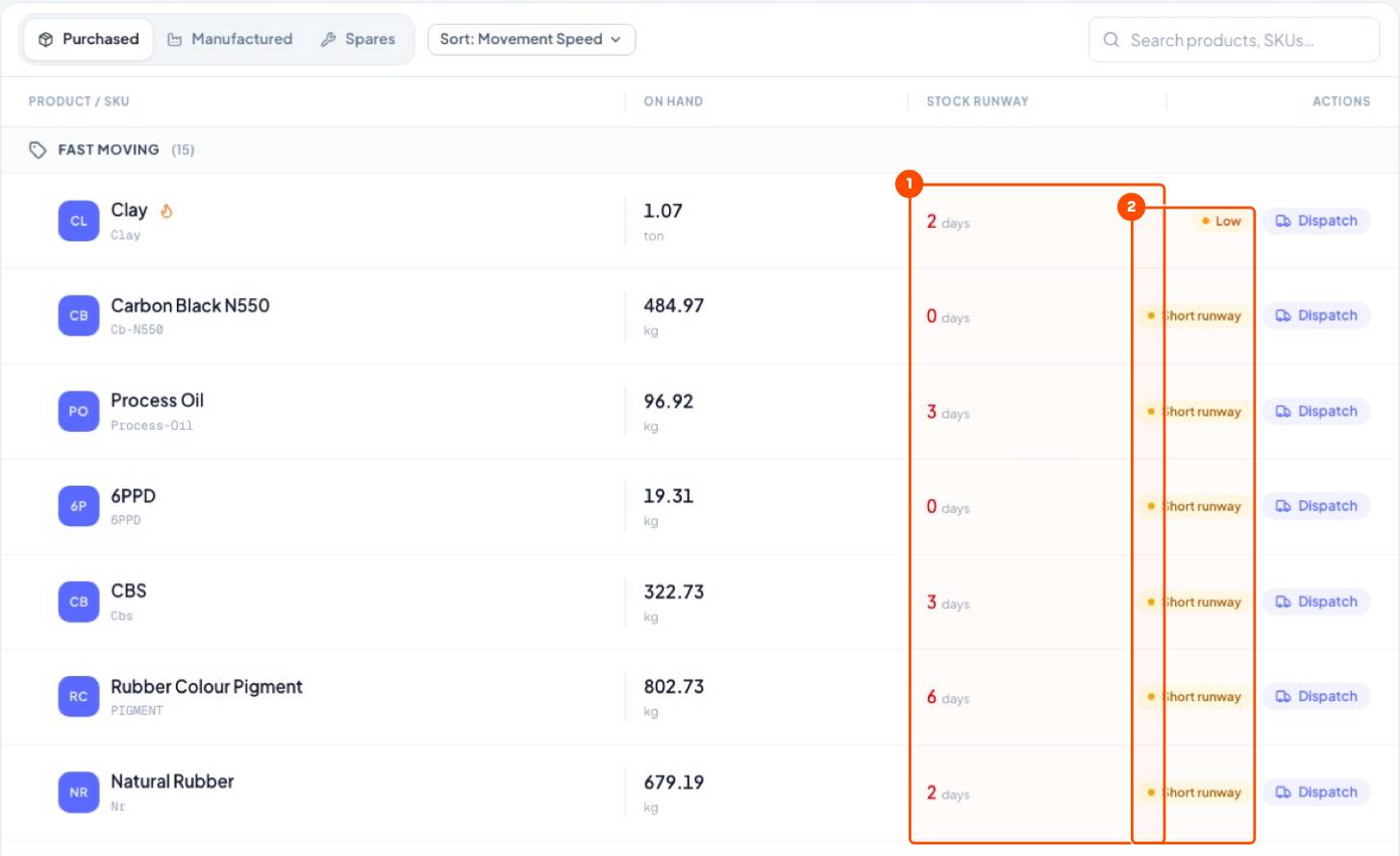Collapse the Fast Moving group header
The height and width of the screenshot is (856, 1400).
[700, 150]
